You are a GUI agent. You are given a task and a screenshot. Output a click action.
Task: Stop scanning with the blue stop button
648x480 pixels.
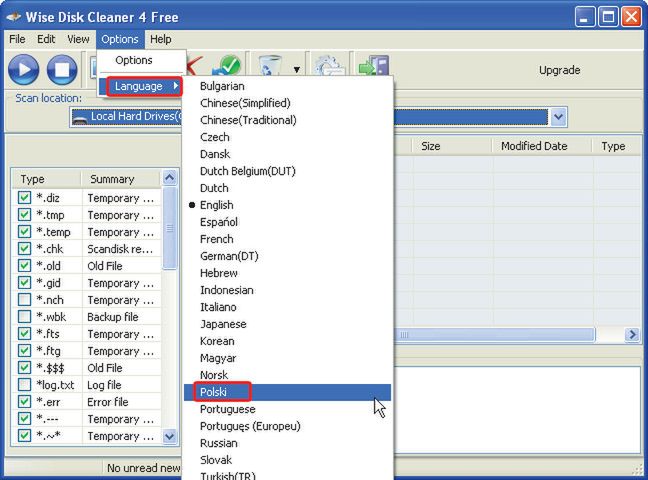[x=62, y=69]
